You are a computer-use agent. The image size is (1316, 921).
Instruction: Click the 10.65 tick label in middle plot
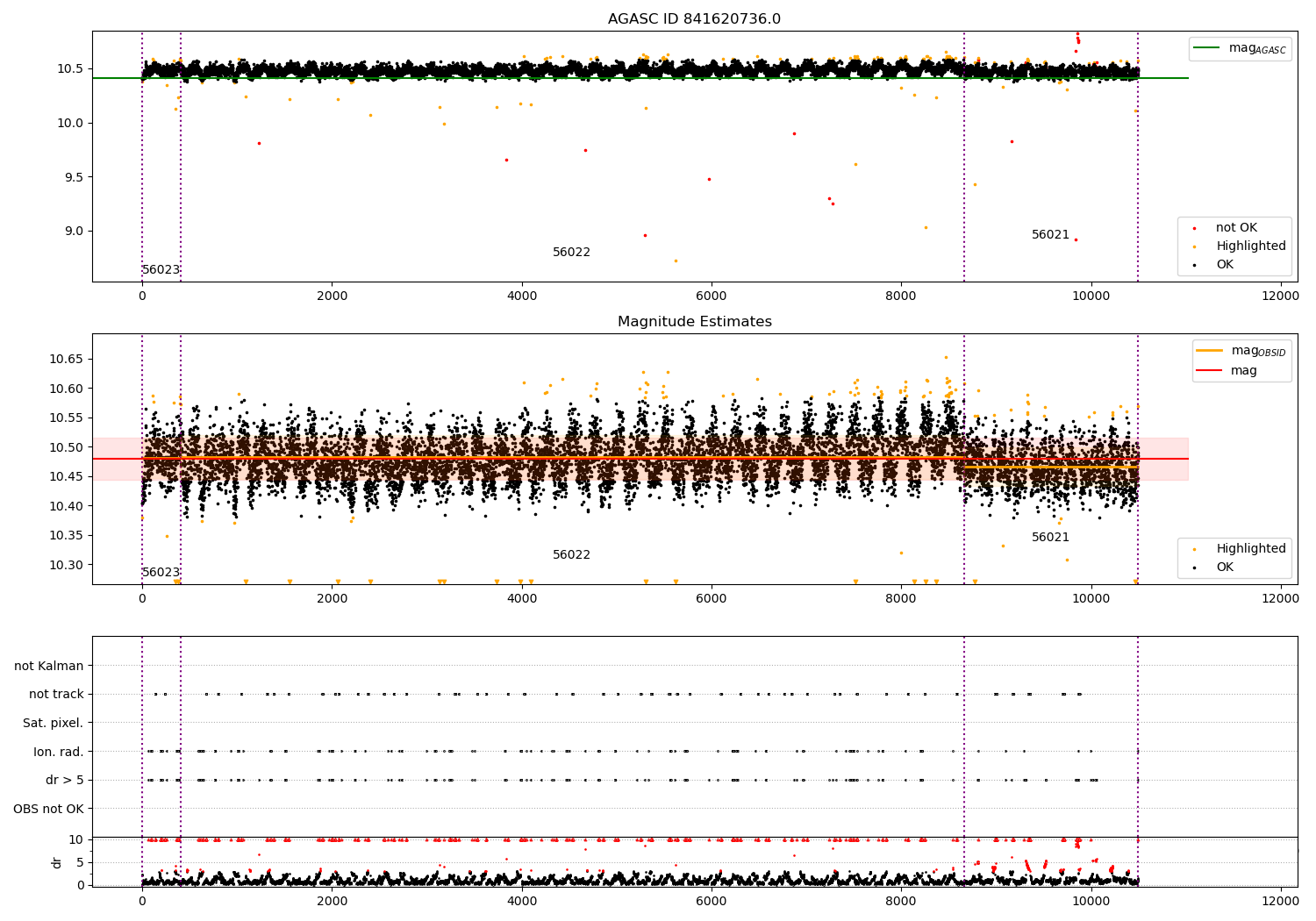tap(67, 360)
